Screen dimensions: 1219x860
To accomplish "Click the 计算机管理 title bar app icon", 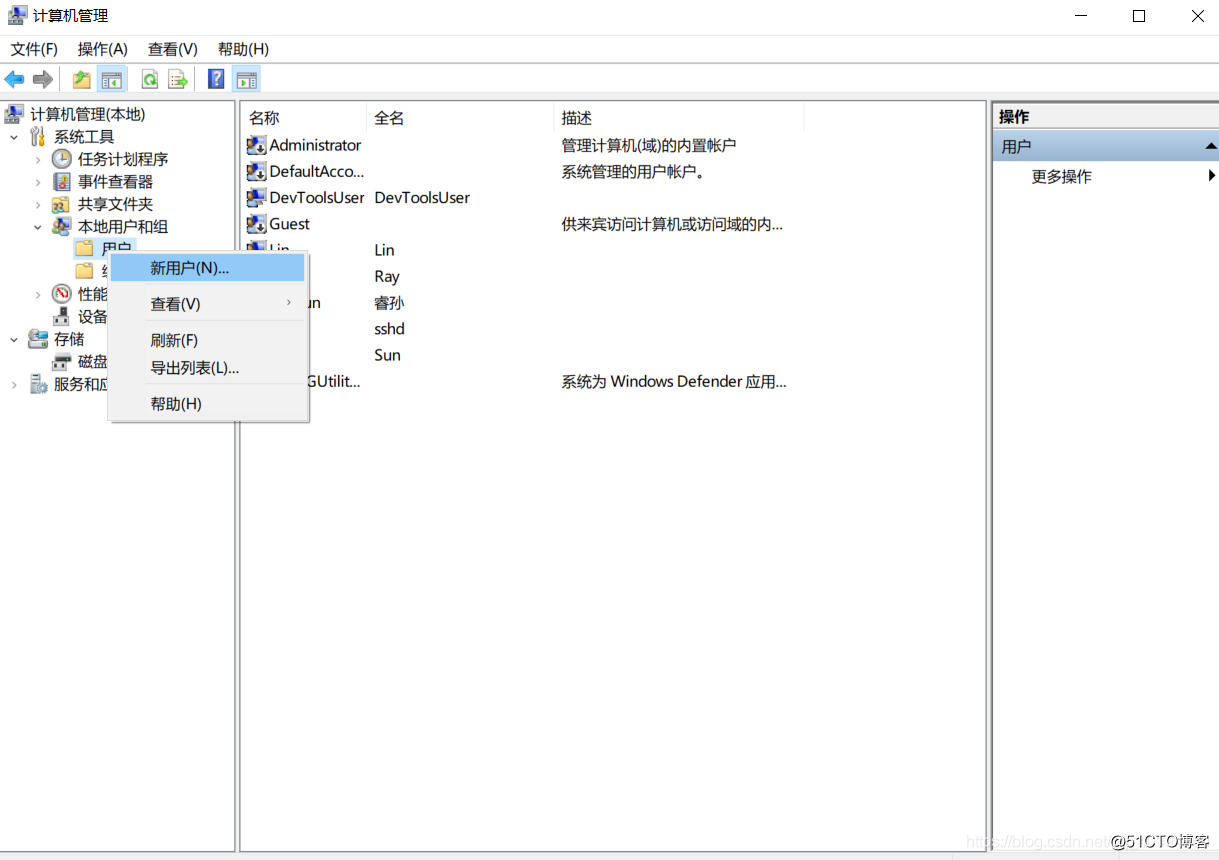I will (x=18, y=15).
